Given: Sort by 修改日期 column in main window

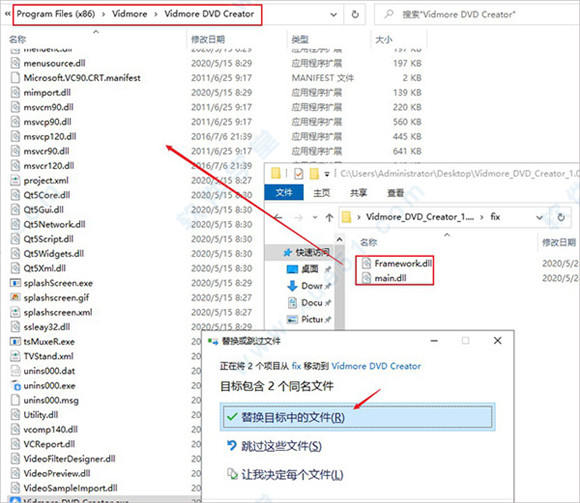Looking at the screenshot, I should pyautogui.click(x=208, y=39).
